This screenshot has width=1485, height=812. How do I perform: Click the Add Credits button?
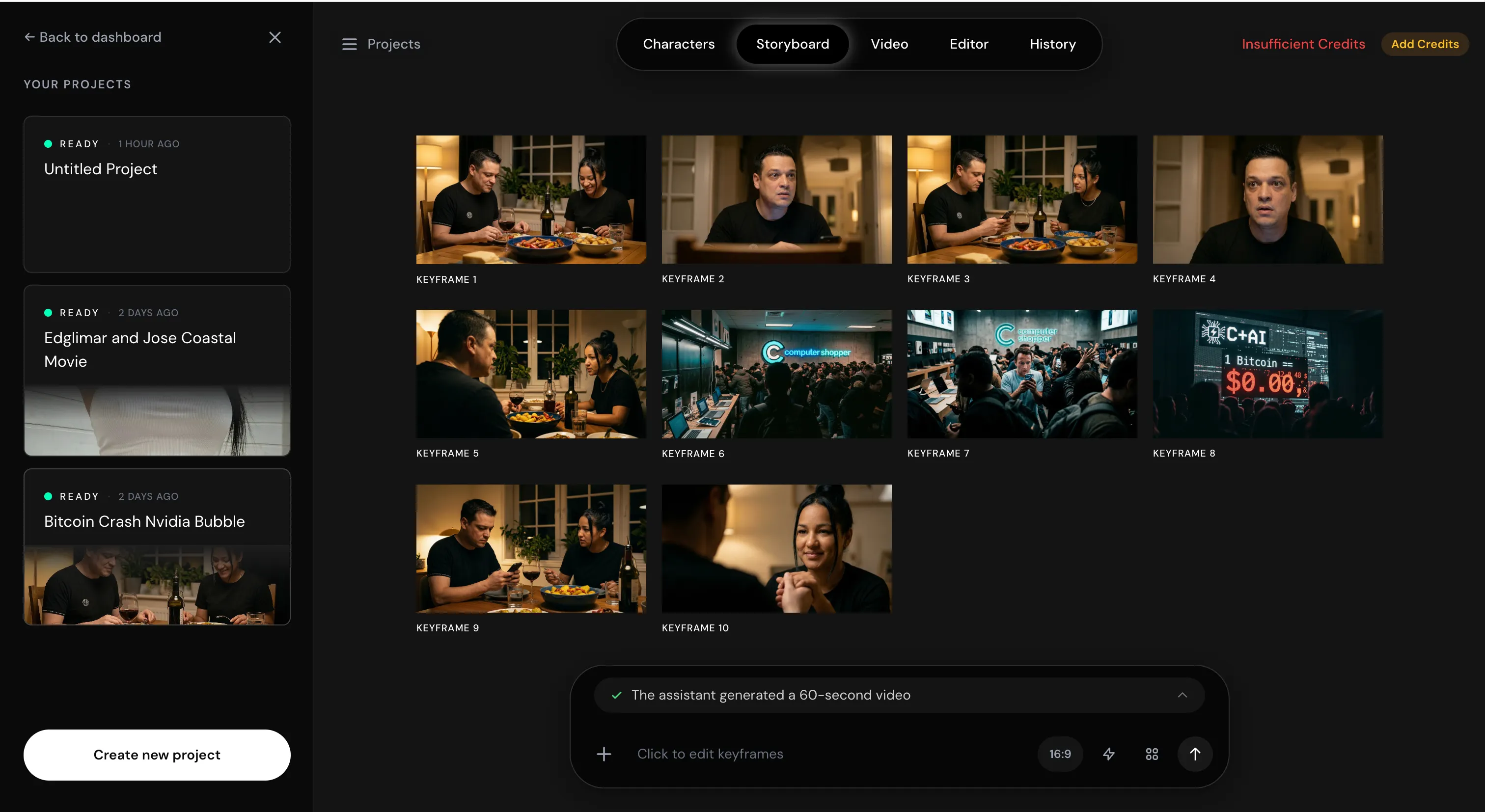[x=1425, y=44]
